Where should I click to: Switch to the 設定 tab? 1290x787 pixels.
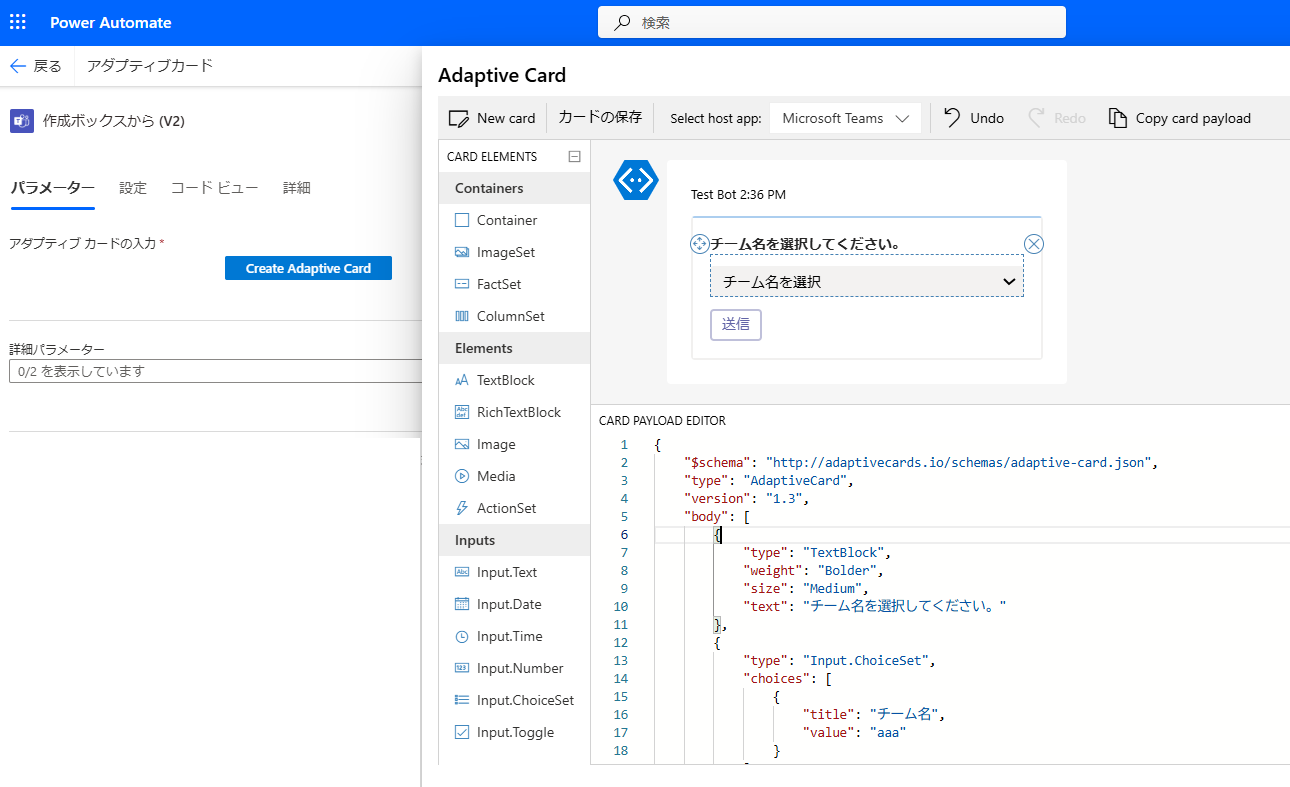133,188
